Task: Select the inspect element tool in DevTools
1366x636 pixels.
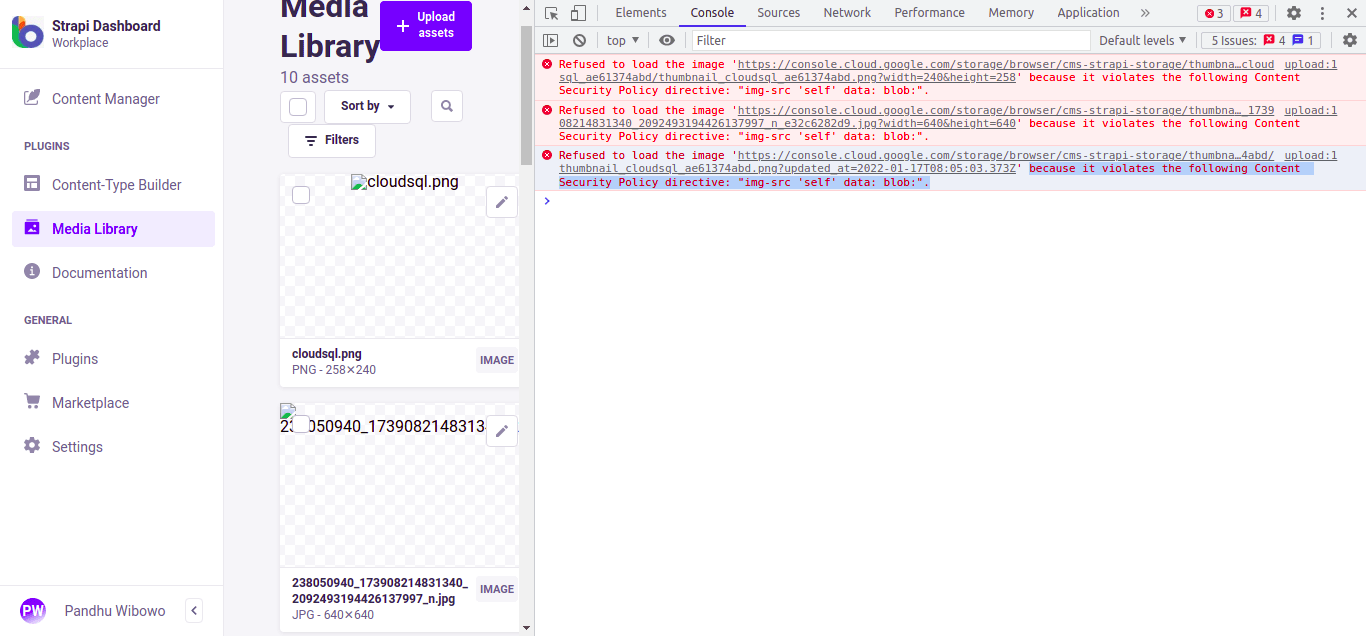Action: [x=551, y=13]
